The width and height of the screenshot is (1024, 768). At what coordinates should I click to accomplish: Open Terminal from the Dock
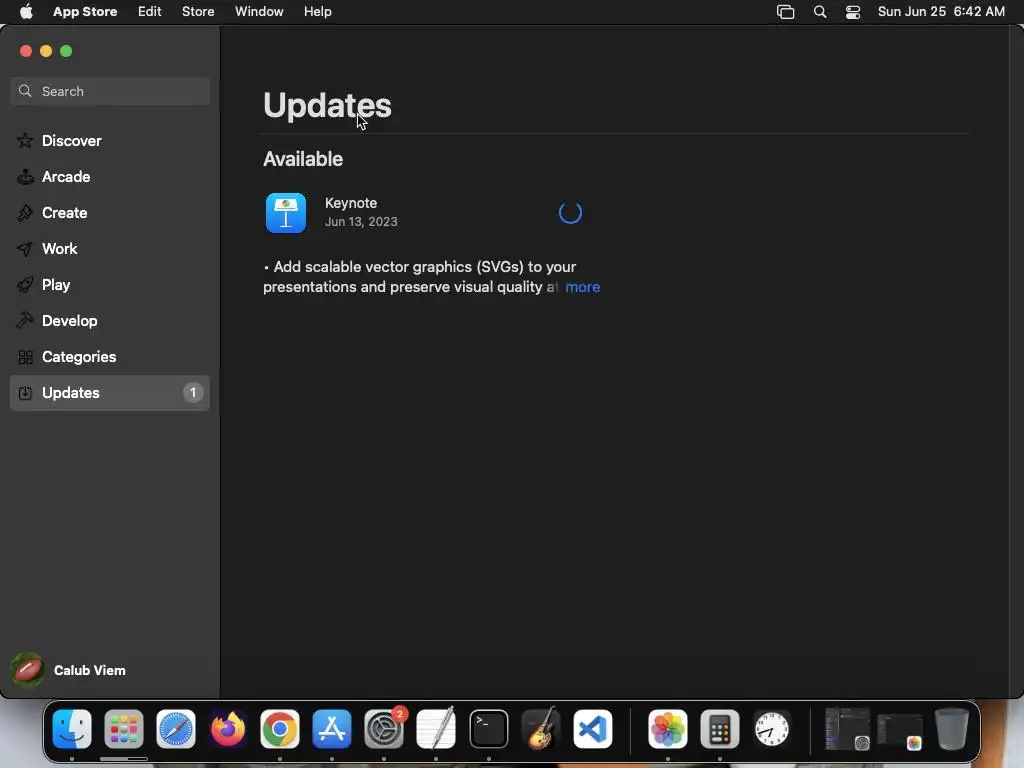click(488, 729)
